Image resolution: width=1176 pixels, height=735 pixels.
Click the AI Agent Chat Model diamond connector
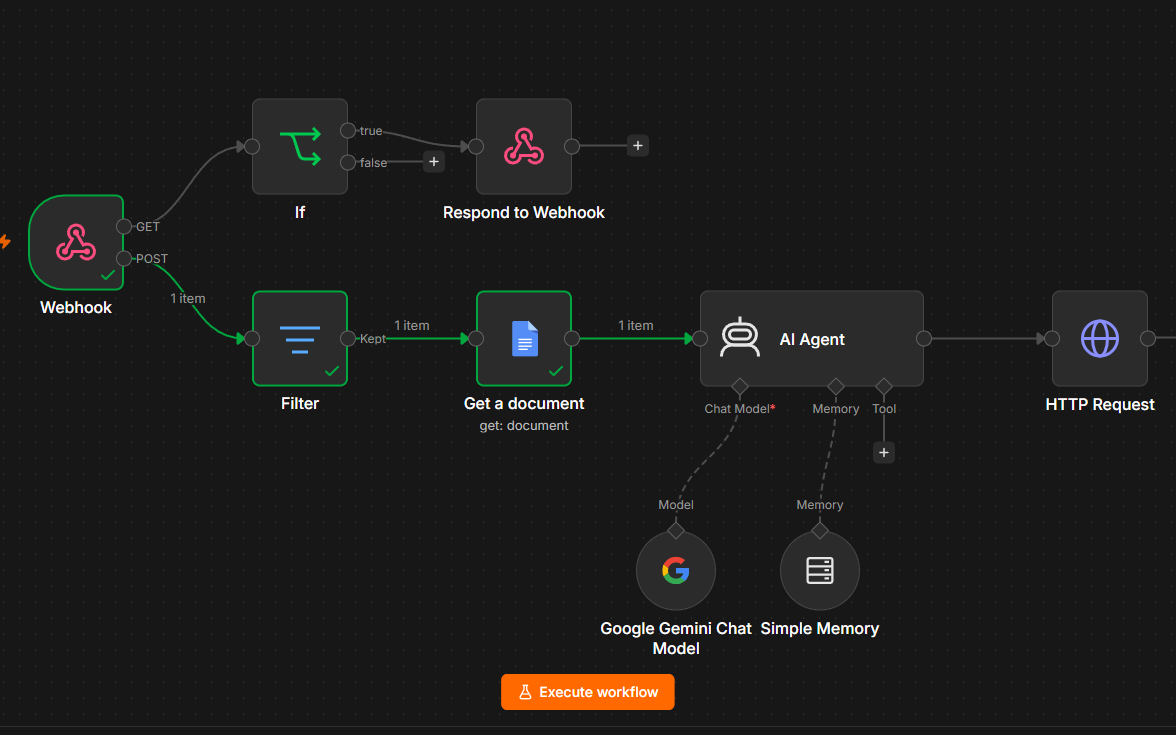740,386
